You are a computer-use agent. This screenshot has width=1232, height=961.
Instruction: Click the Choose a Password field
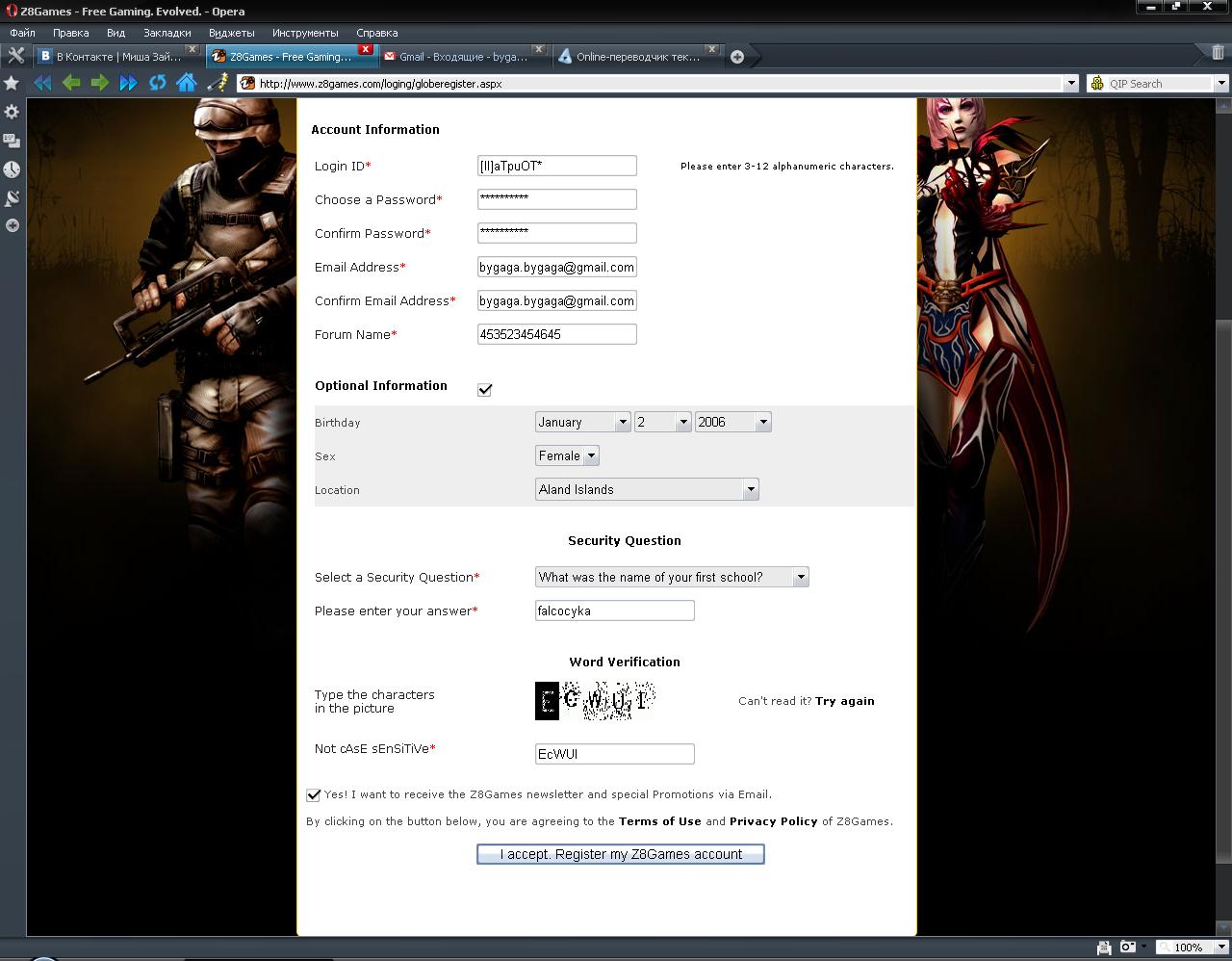tap(557, 199)
